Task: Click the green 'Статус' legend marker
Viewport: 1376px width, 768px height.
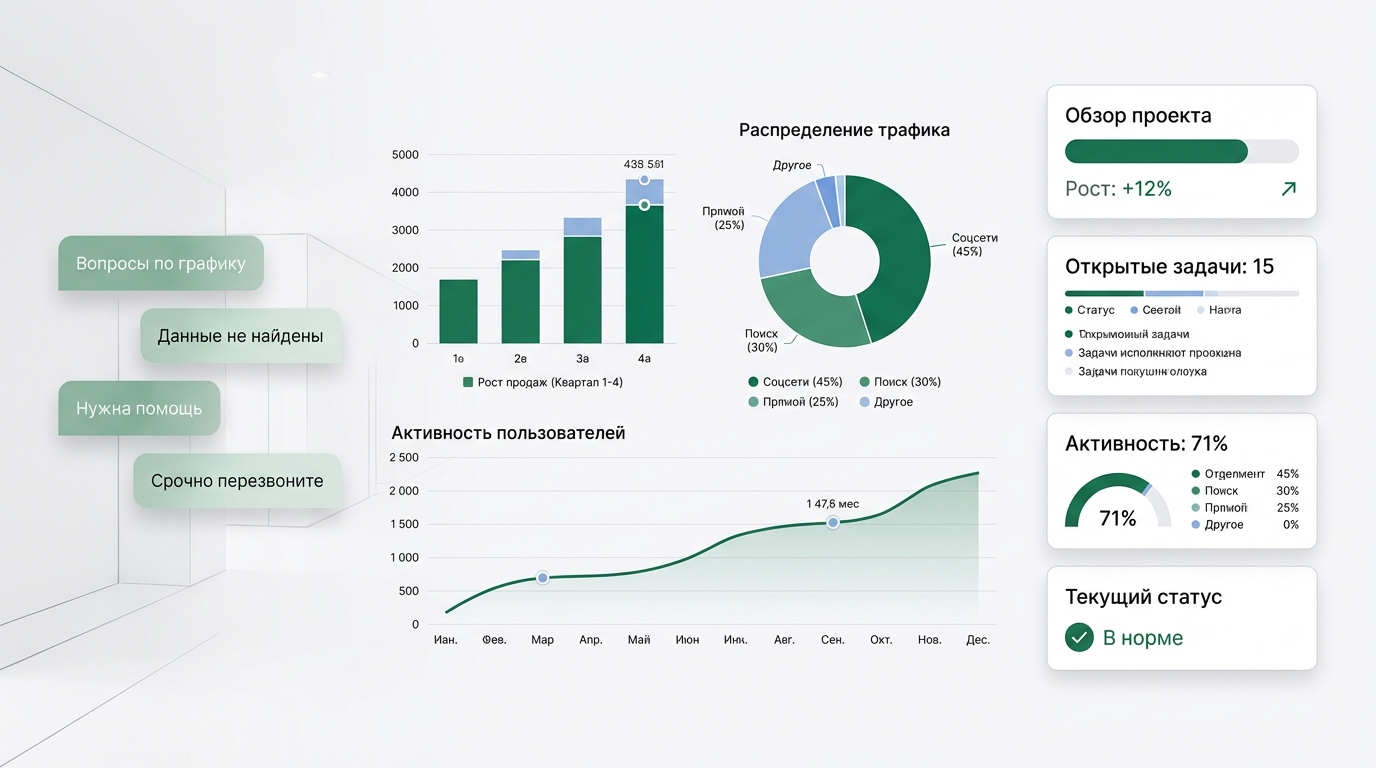Action: tap(1069, 310)
